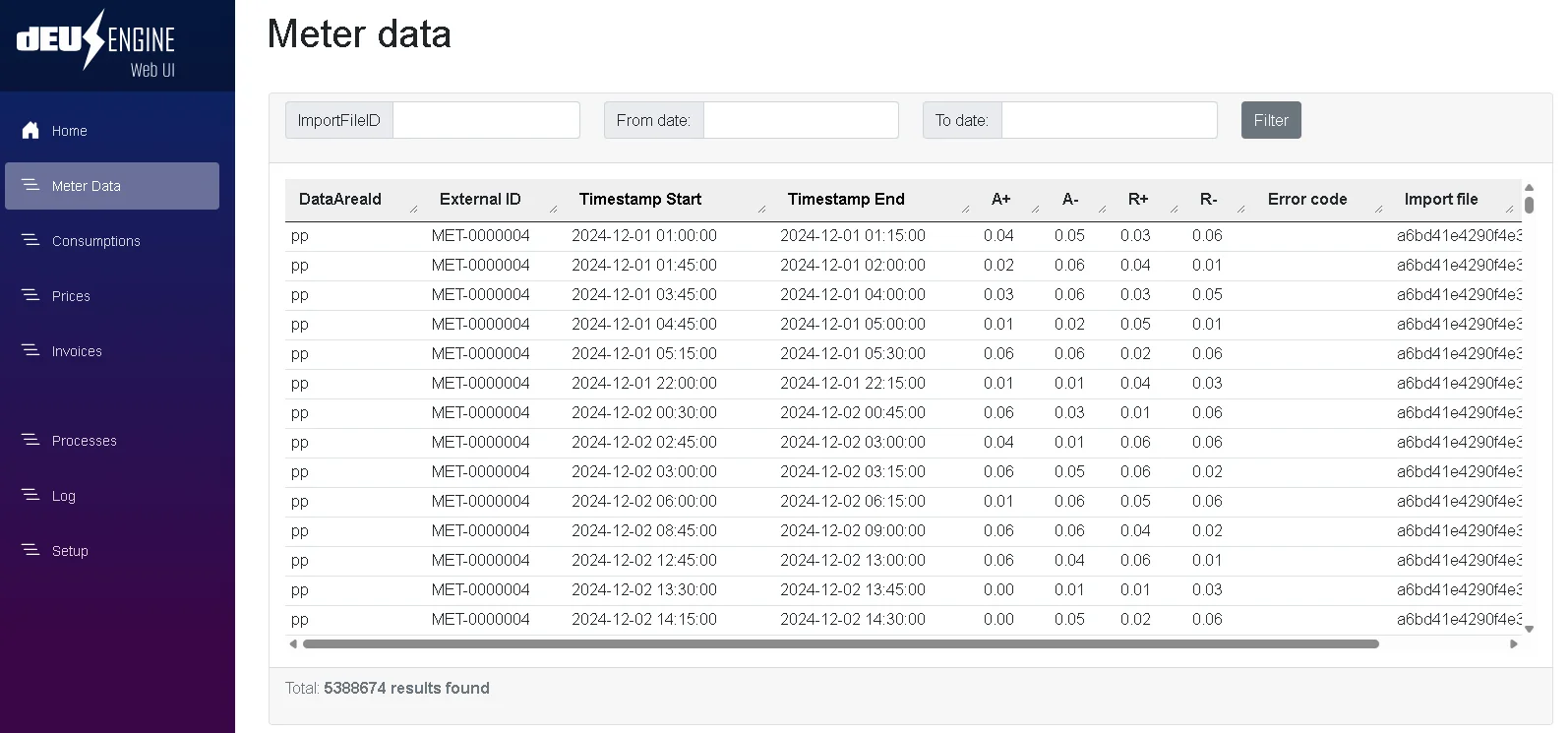Click the horizontal scrollbar thumb
The image size is (1568, 733).
[x=841, y=643]
